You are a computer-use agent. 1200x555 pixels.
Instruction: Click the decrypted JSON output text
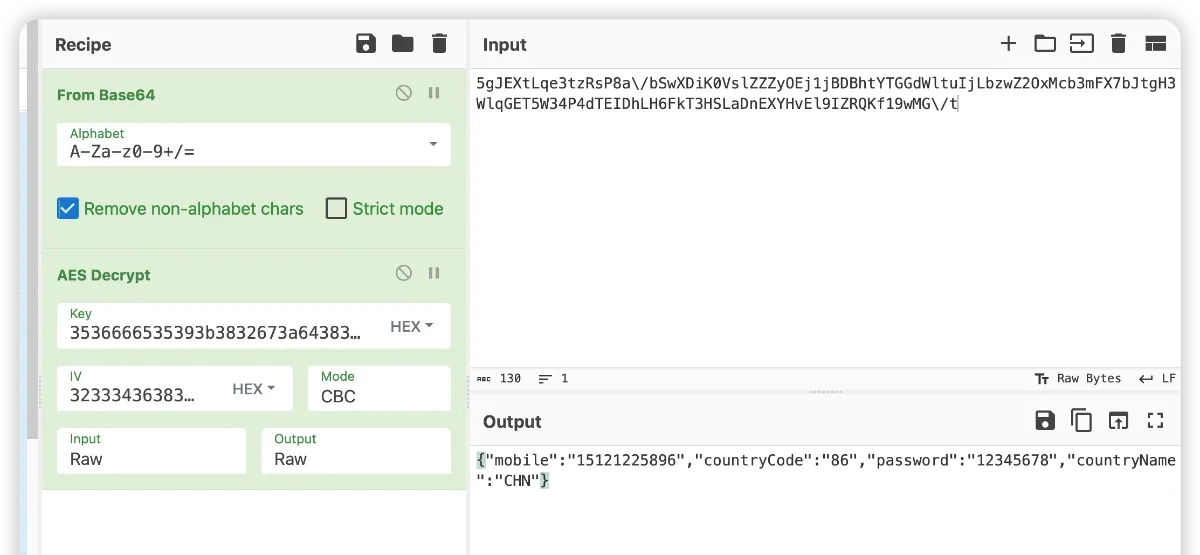826,470
